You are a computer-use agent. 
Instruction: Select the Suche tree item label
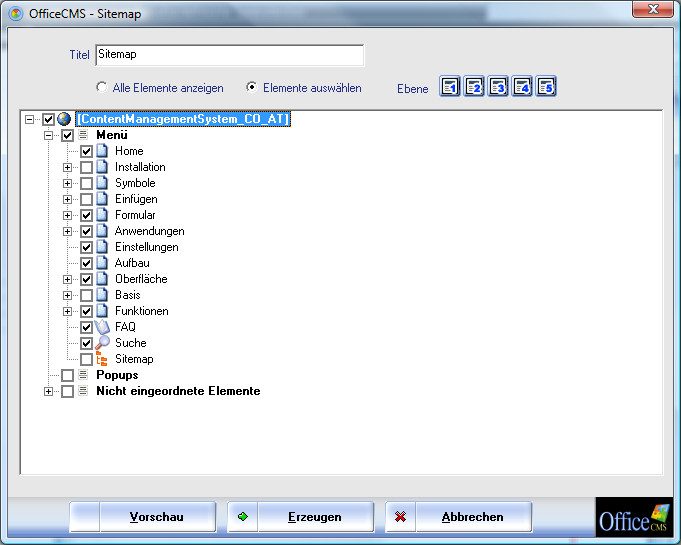point(131,343)
